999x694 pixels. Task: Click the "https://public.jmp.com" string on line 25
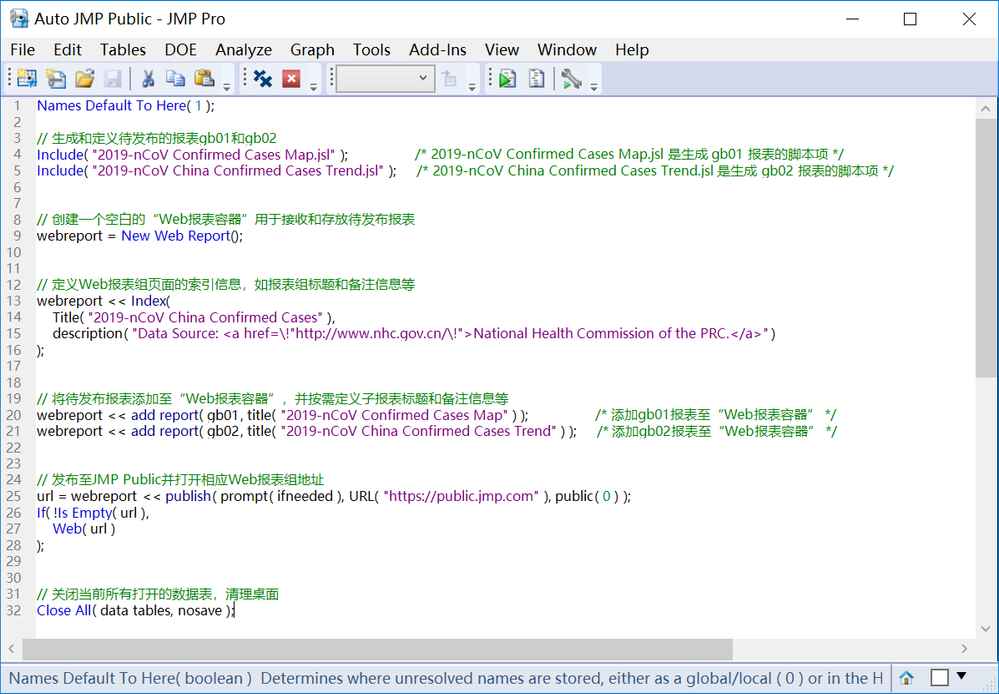(x=461, y=496)
